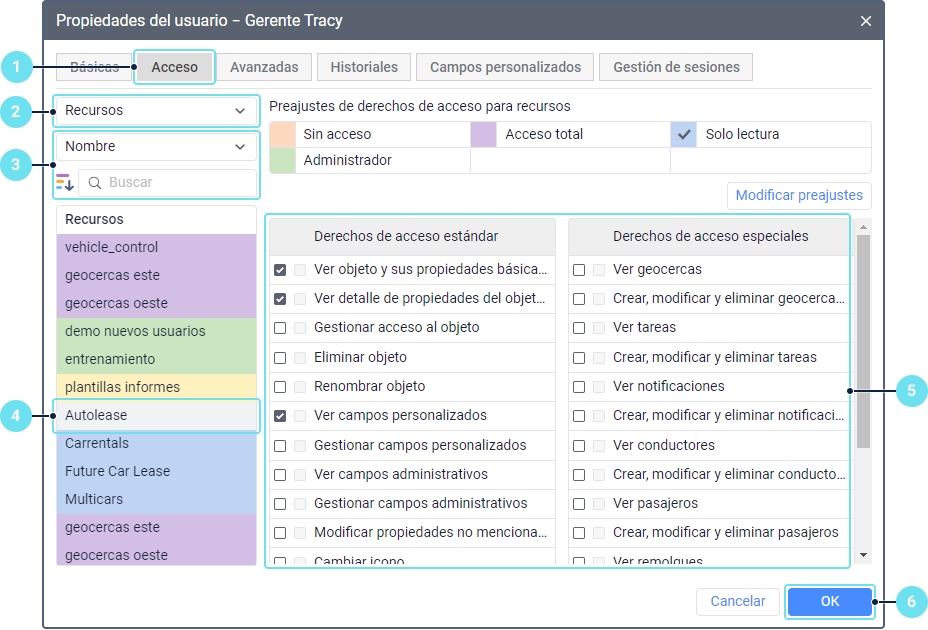Check Crear, modificar y eliminar tareas
The height and width of the screenshot is (630, 928).
coord(579,358)
